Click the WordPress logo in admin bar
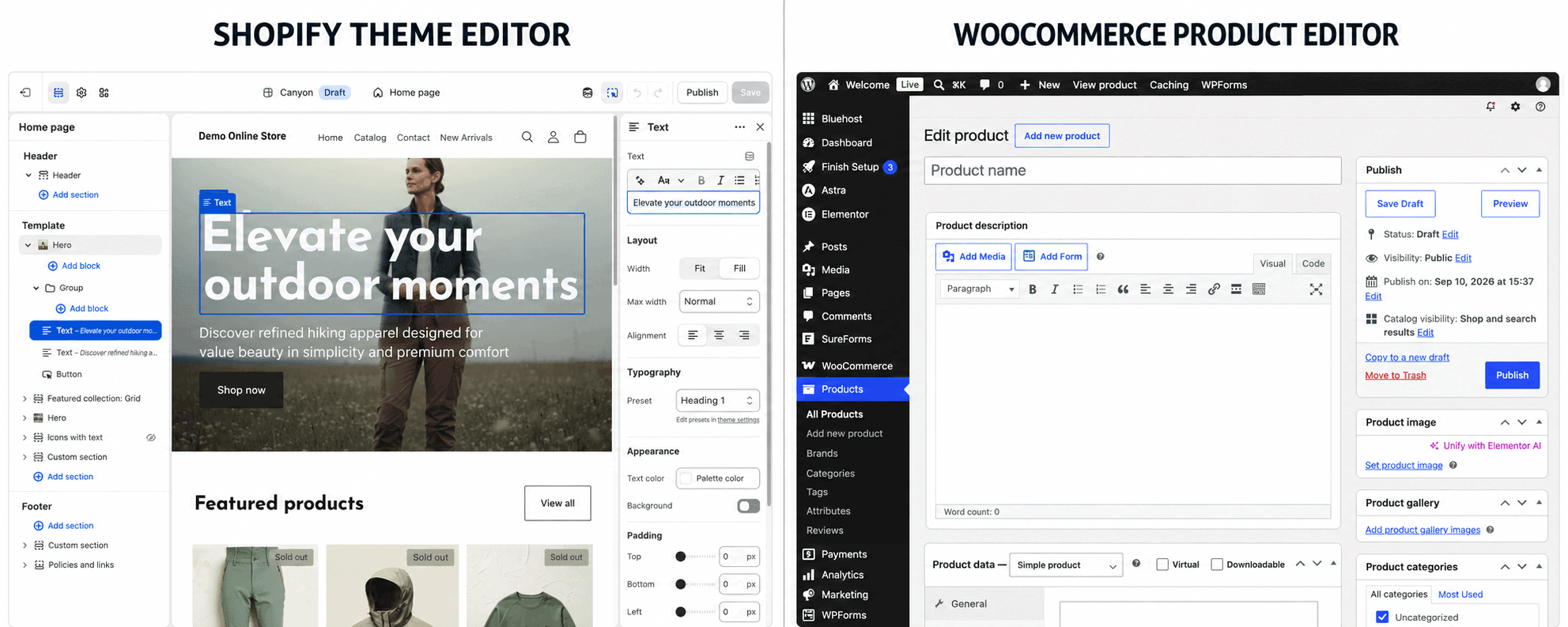 point(808,85)
